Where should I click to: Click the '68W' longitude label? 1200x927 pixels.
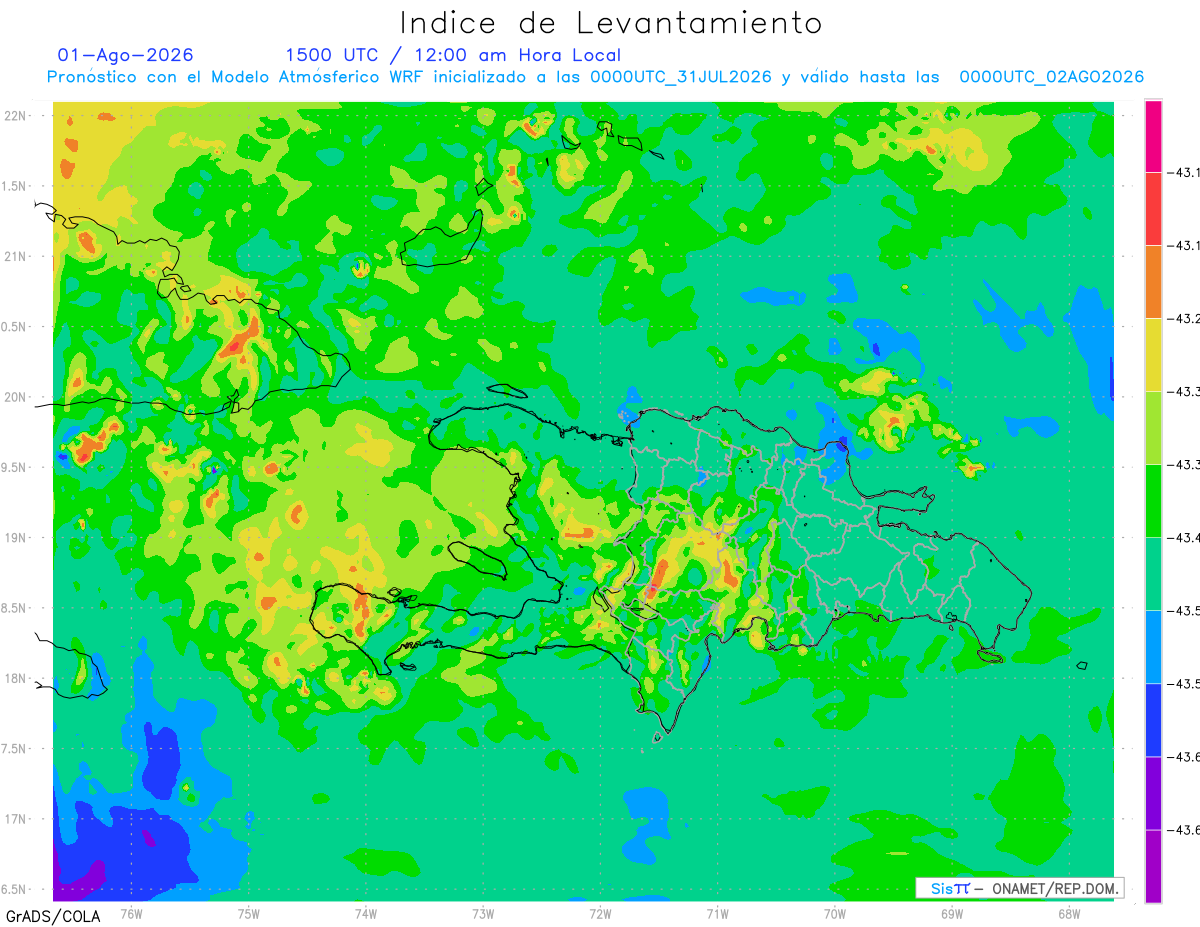pos(1068,914)
